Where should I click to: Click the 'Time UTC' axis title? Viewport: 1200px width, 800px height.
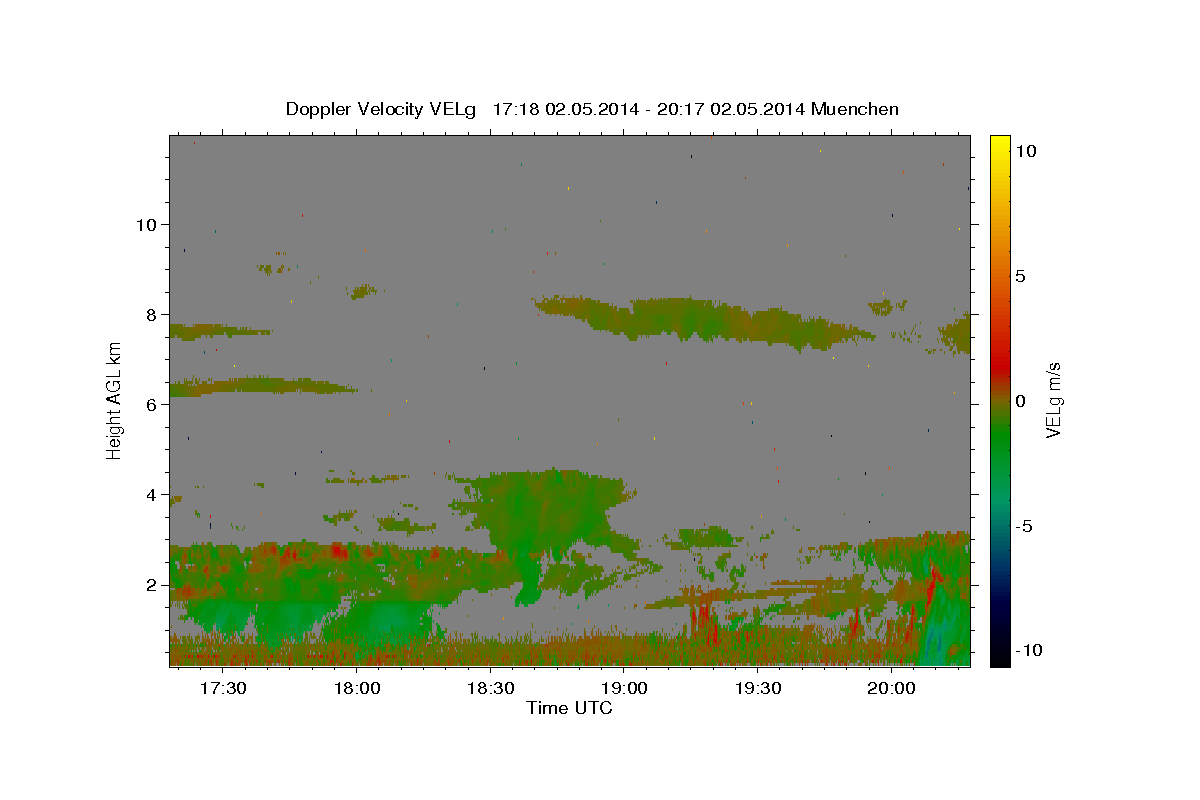pos(569,708)
